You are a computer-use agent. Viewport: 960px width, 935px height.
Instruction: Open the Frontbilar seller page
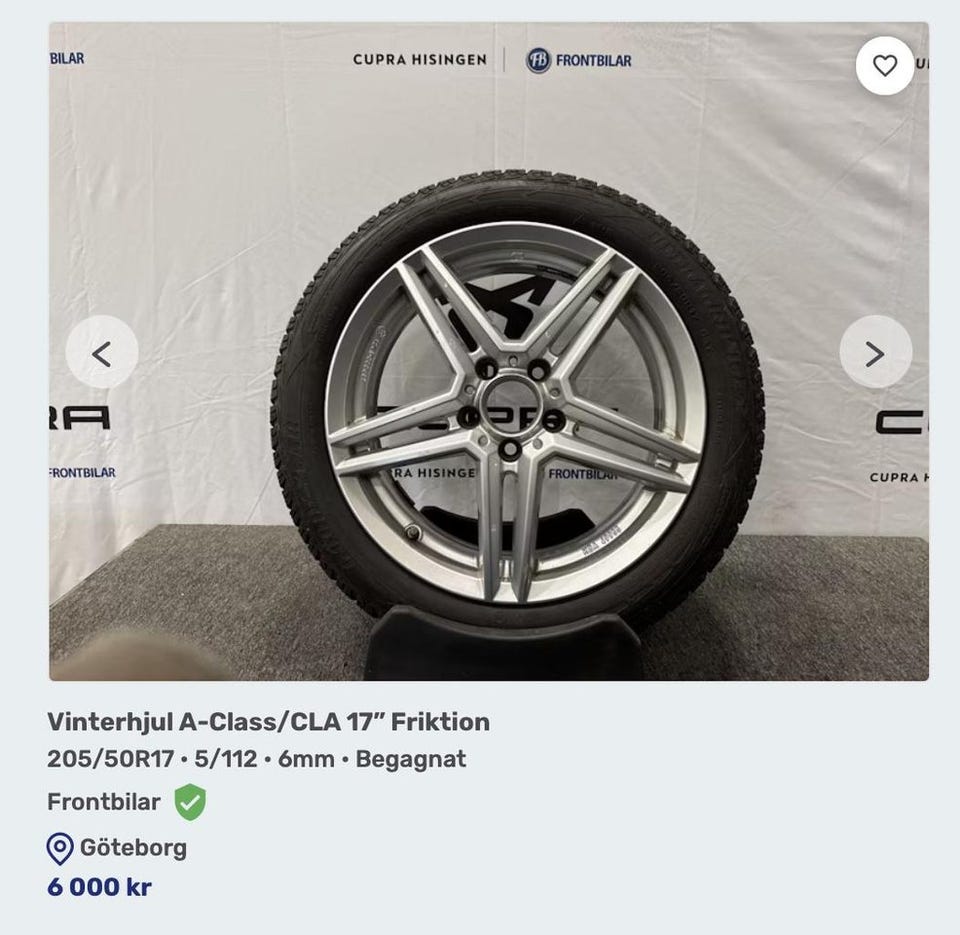pos(103,802)
